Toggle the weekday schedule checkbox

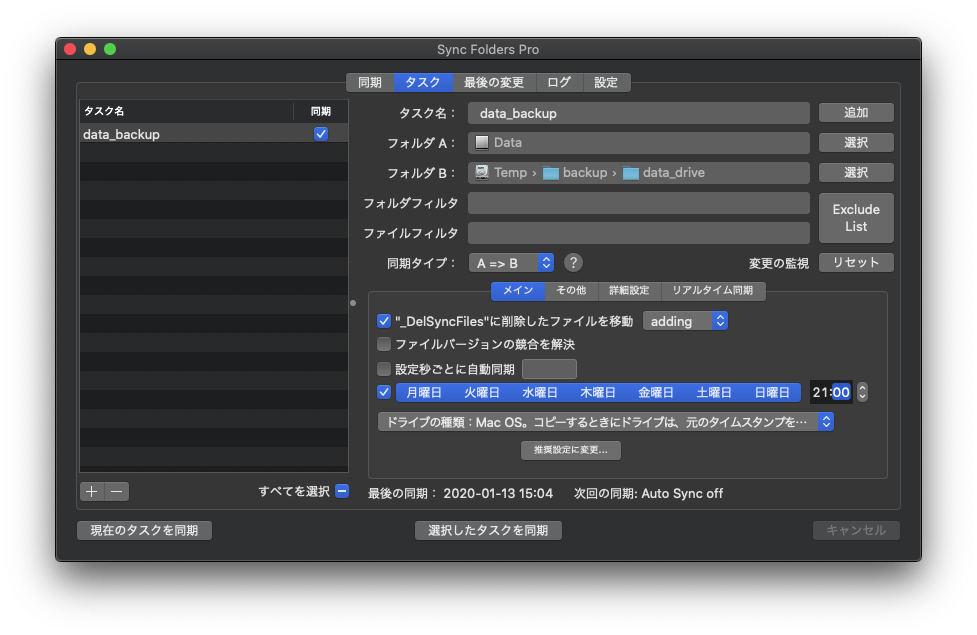tap(384, 393)
